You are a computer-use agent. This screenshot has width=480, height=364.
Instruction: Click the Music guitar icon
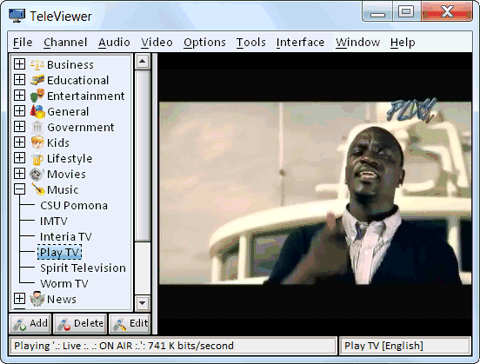pos(38,189)
